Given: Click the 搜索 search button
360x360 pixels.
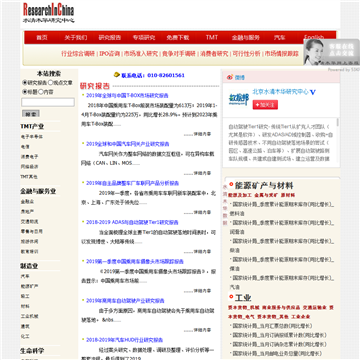Looking at the screenshot, I should [x=31, y=113].
